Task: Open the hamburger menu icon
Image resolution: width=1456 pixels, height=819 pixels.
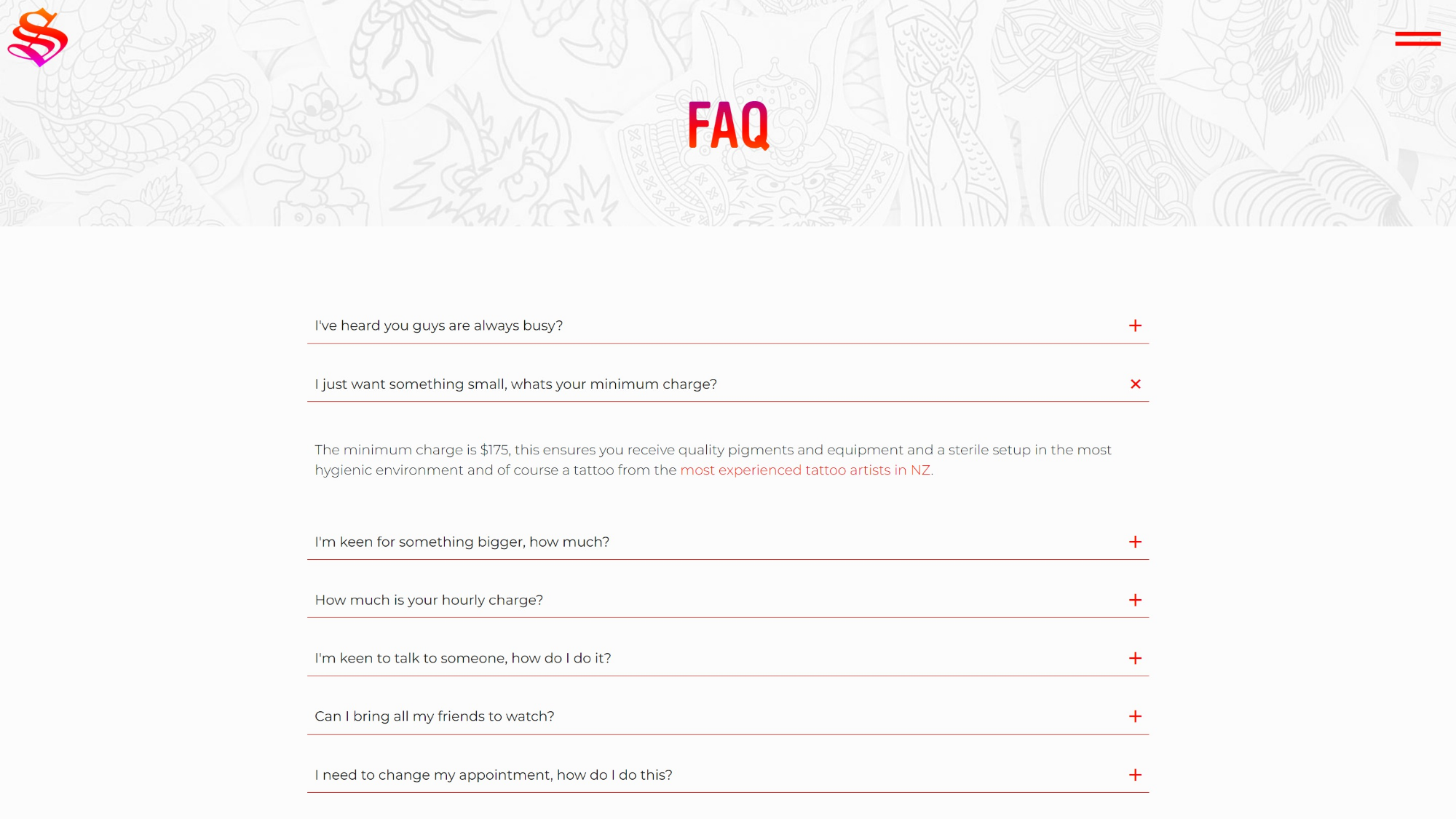Action: [x=1417, y=39]
